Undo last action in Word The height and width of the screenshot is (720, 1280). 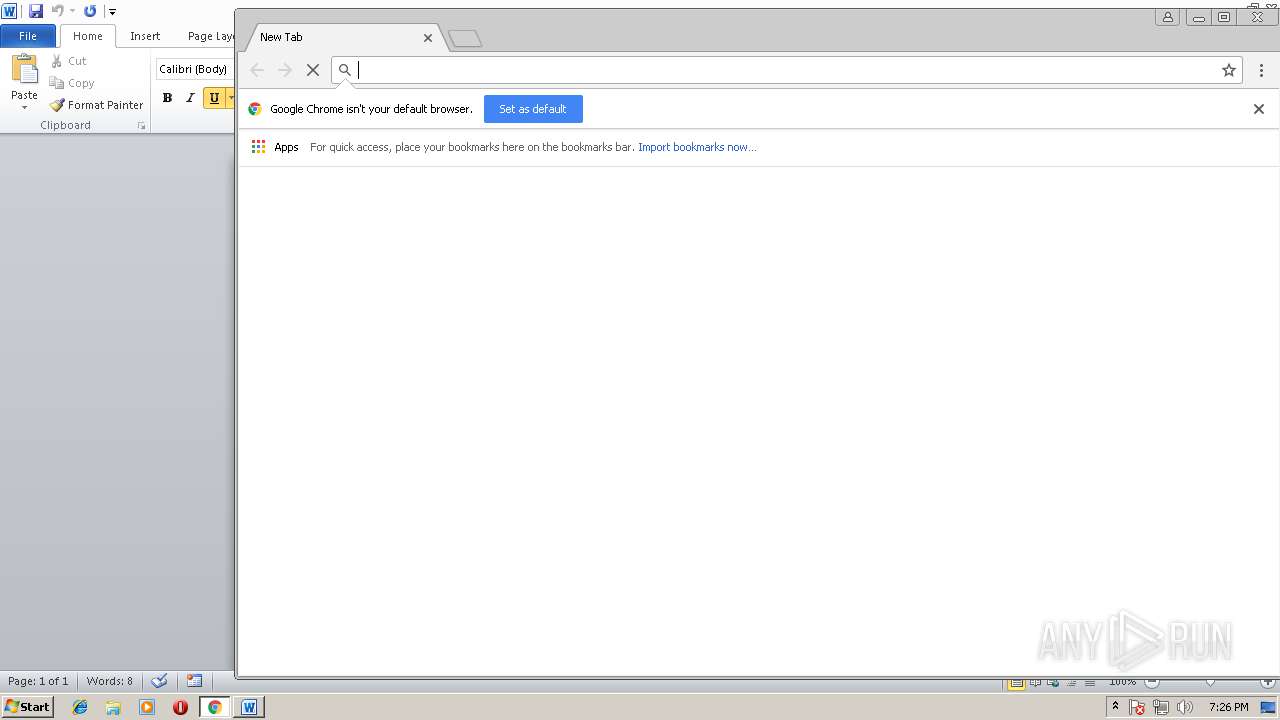(x=57, y=11)
